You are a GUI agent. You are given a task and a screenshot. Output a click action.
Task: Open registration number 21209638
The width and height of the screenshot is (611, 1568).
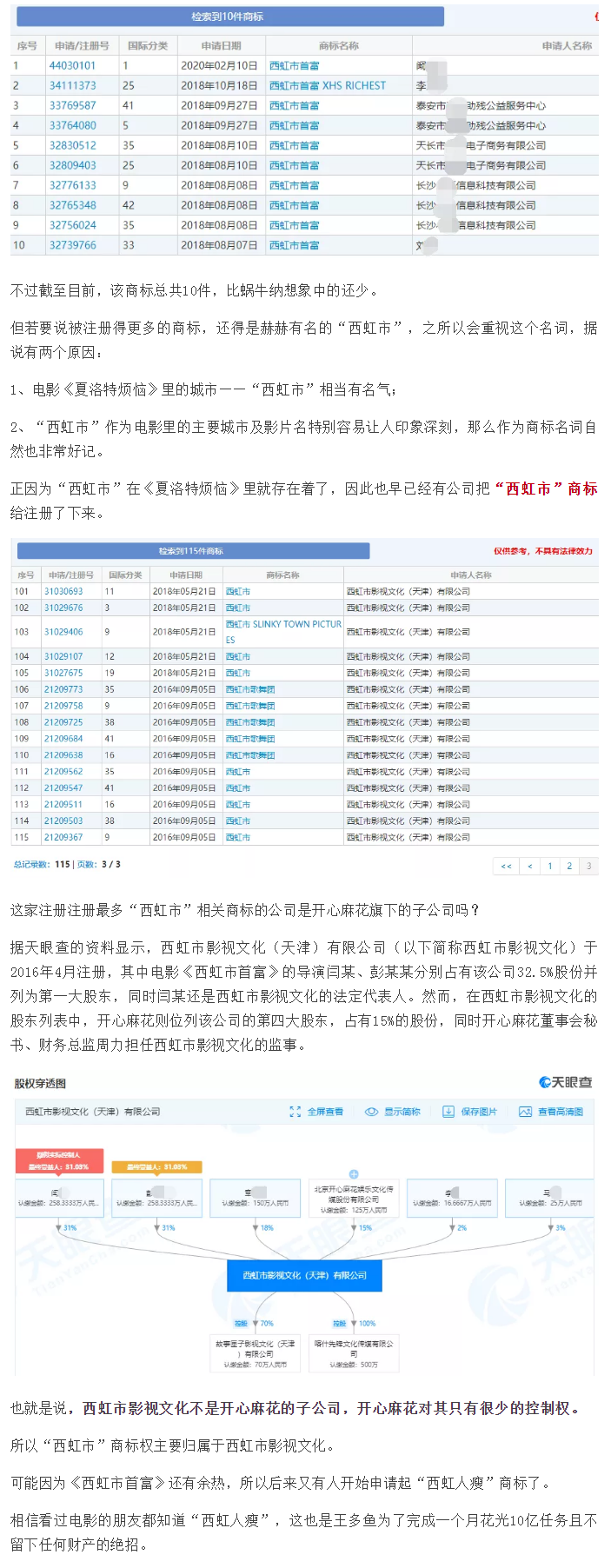pos(63,755)
